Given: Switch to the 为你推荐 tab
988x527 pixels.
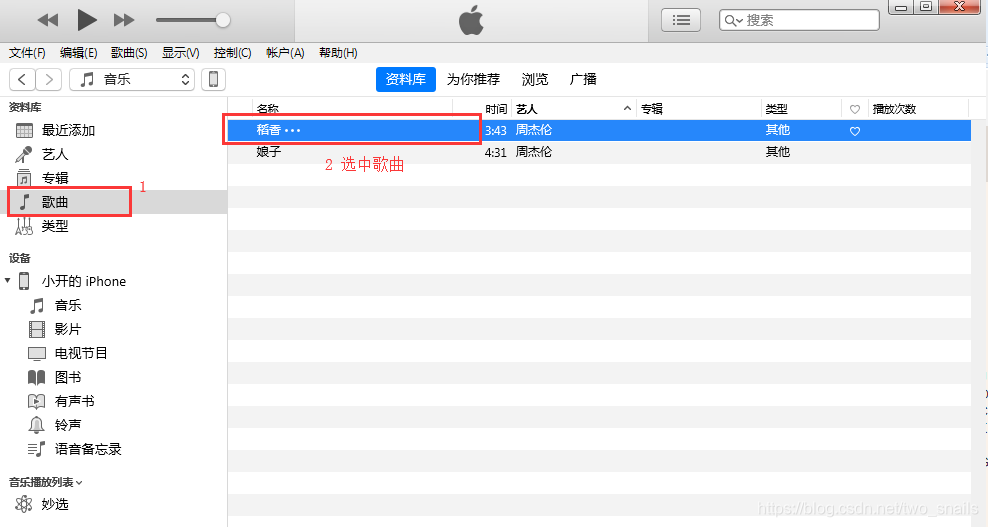Looking at the screenshot, I should point(473,79).
